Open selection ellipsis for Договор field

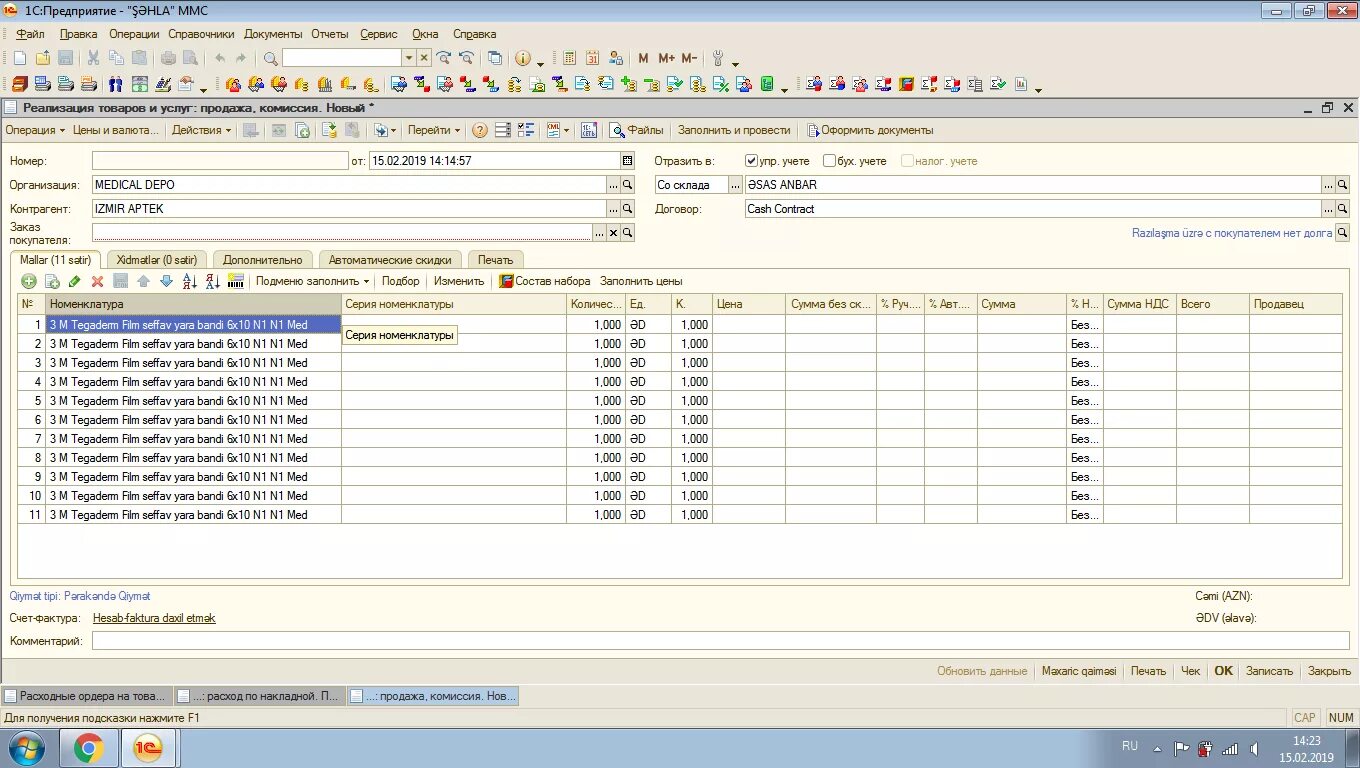pyautogui.click(x=1329, y=209)
